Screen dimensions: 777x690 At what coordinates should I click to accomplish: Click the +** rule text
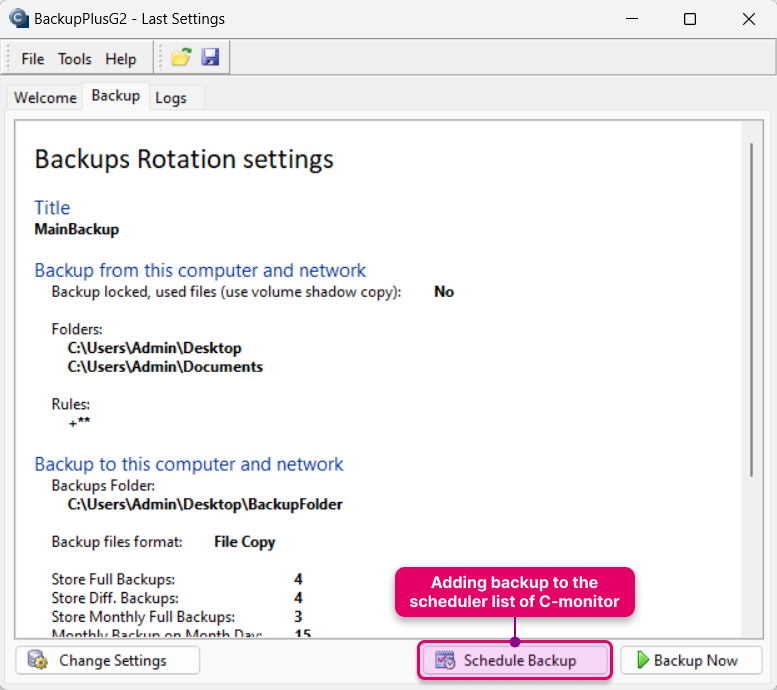point(79,423)
